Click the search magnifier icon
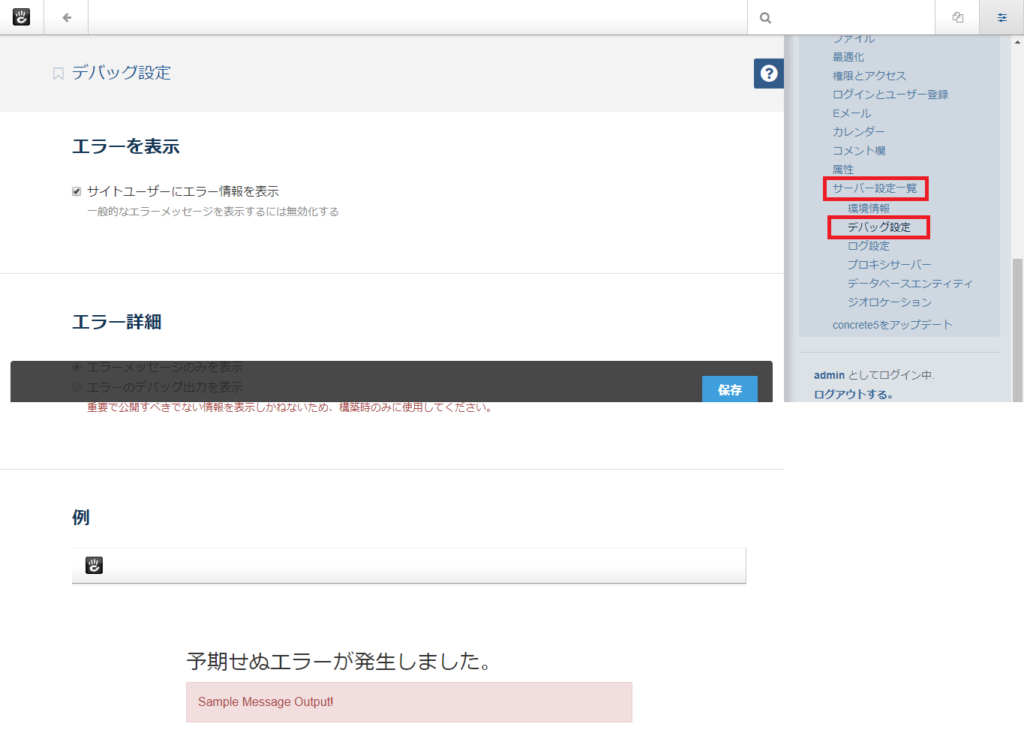This screenshot has height=754, width=1024. [765, 17]
